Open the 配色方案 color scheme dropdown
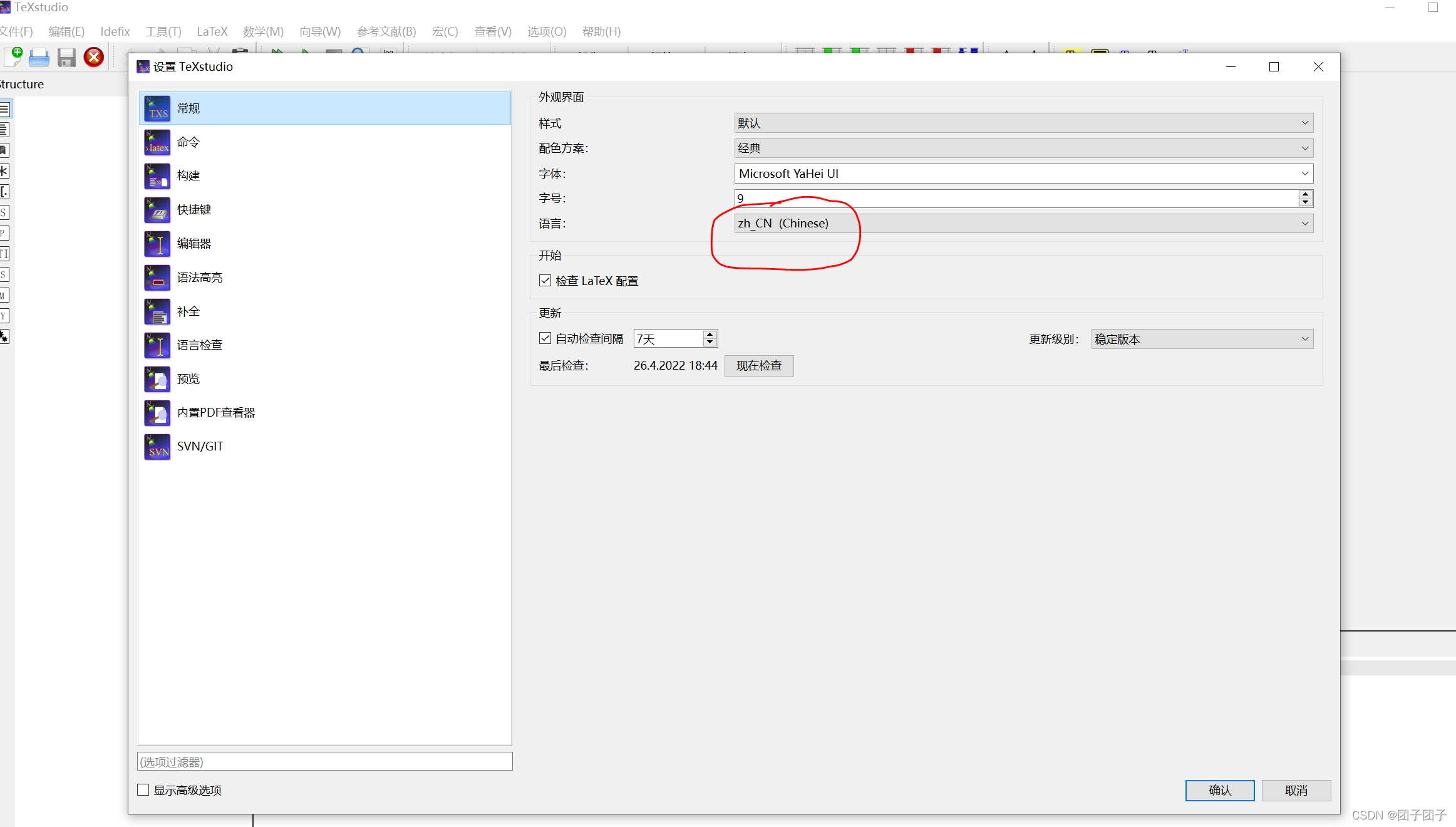 [1023, 148]
